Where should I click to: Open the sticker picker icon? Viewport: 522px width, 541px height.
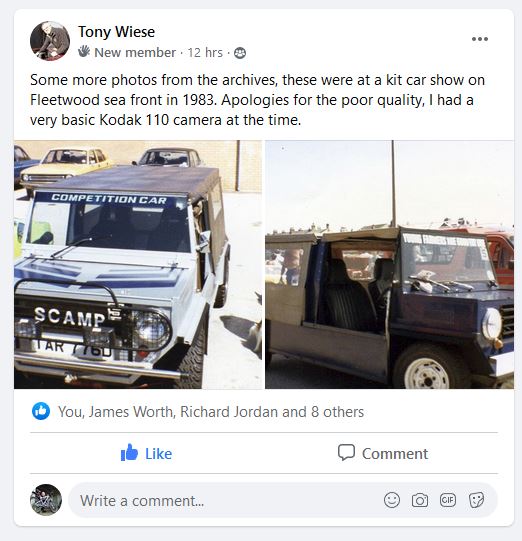coord(476,500)
